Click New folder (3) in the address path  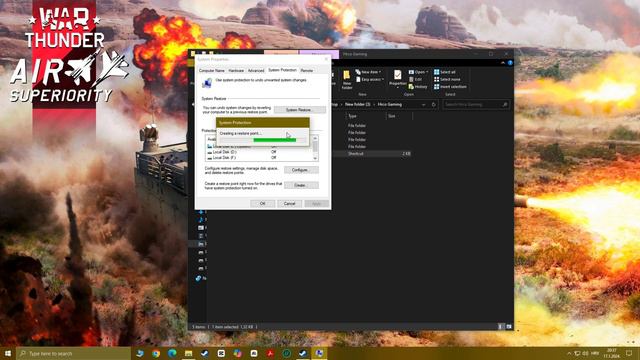coord(358,104)
